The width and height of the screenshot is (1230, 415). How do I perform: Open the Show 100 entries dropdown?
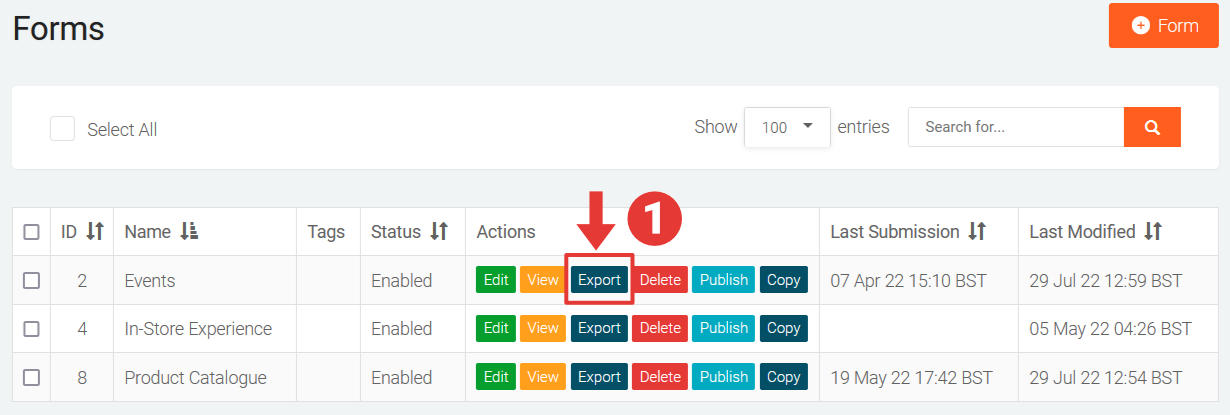click(x=787, y=127)
